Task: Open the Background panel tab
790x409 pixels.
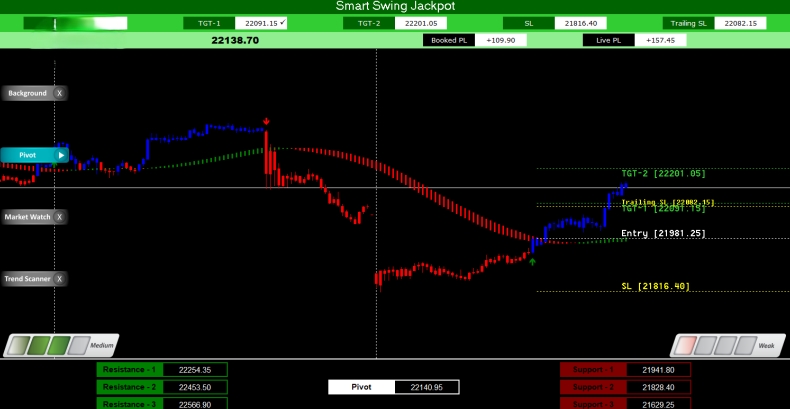Action: (x=27, y=93)
